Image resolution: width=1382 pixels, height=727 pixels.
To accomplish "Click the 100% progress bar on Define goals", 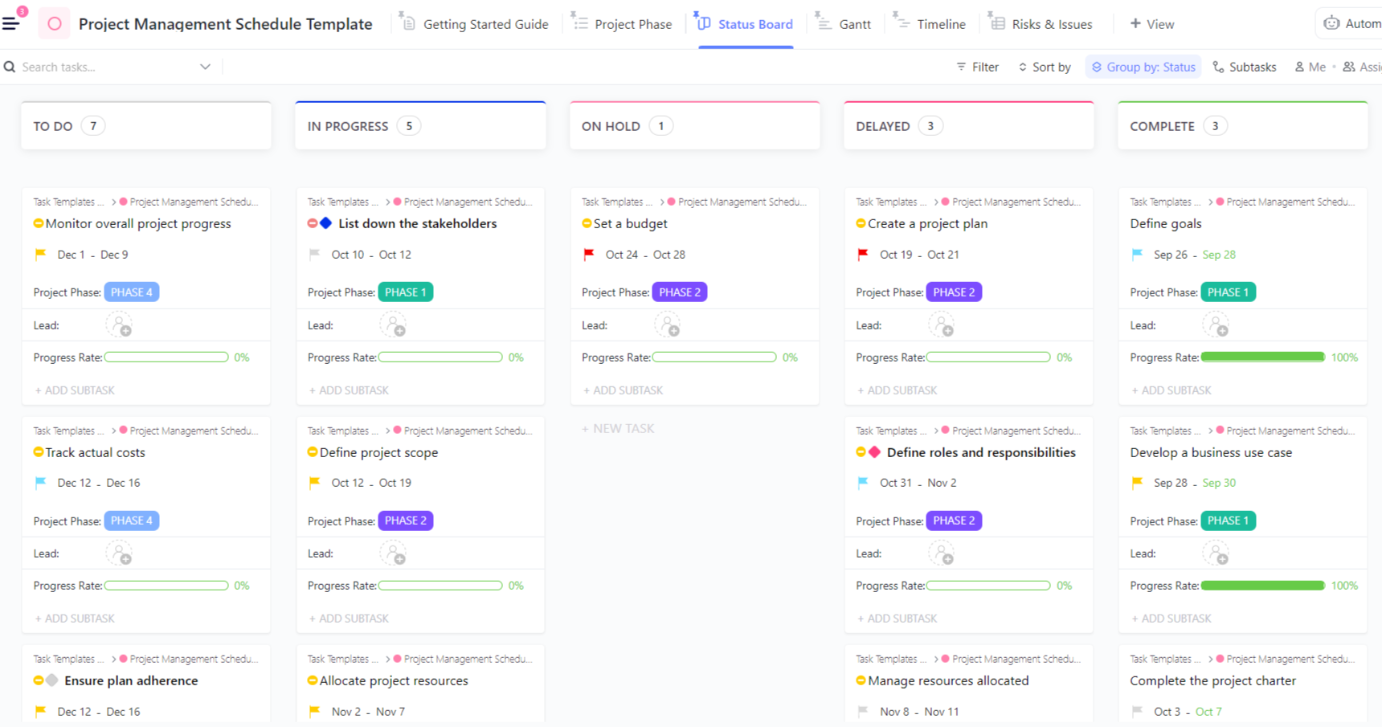I will point(1264,357).
